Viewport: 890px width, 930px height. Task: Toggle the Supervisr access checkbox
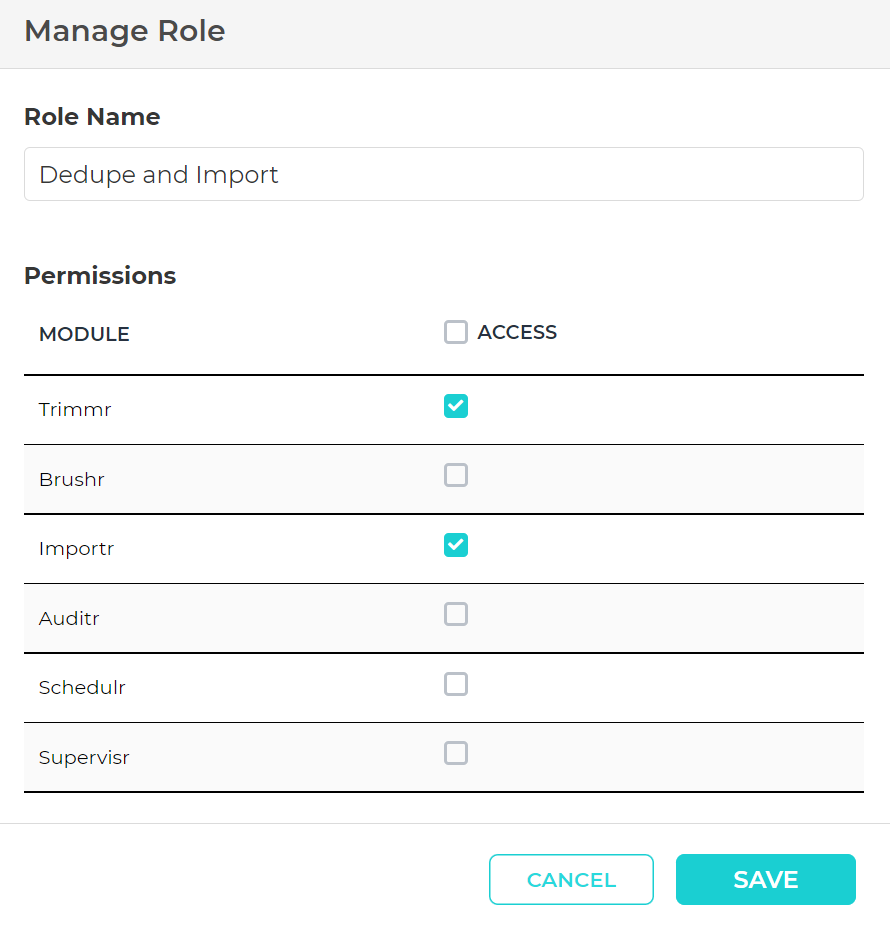point(456,754)
